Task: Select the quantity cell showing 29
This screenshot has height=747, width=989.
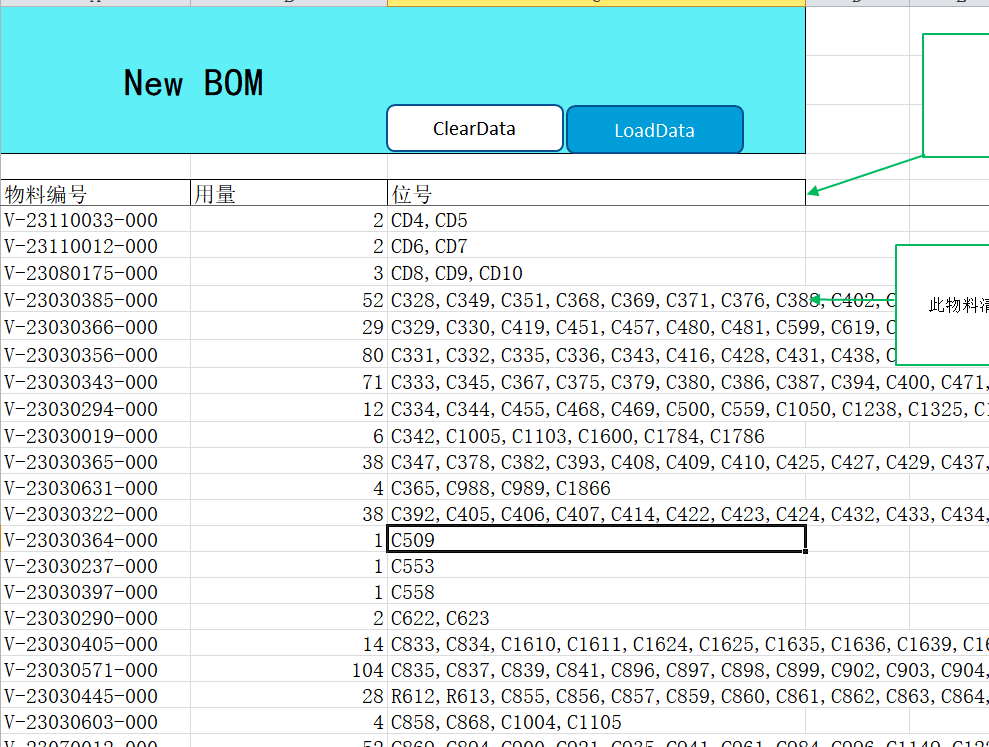Action: (x=289, y=327)
